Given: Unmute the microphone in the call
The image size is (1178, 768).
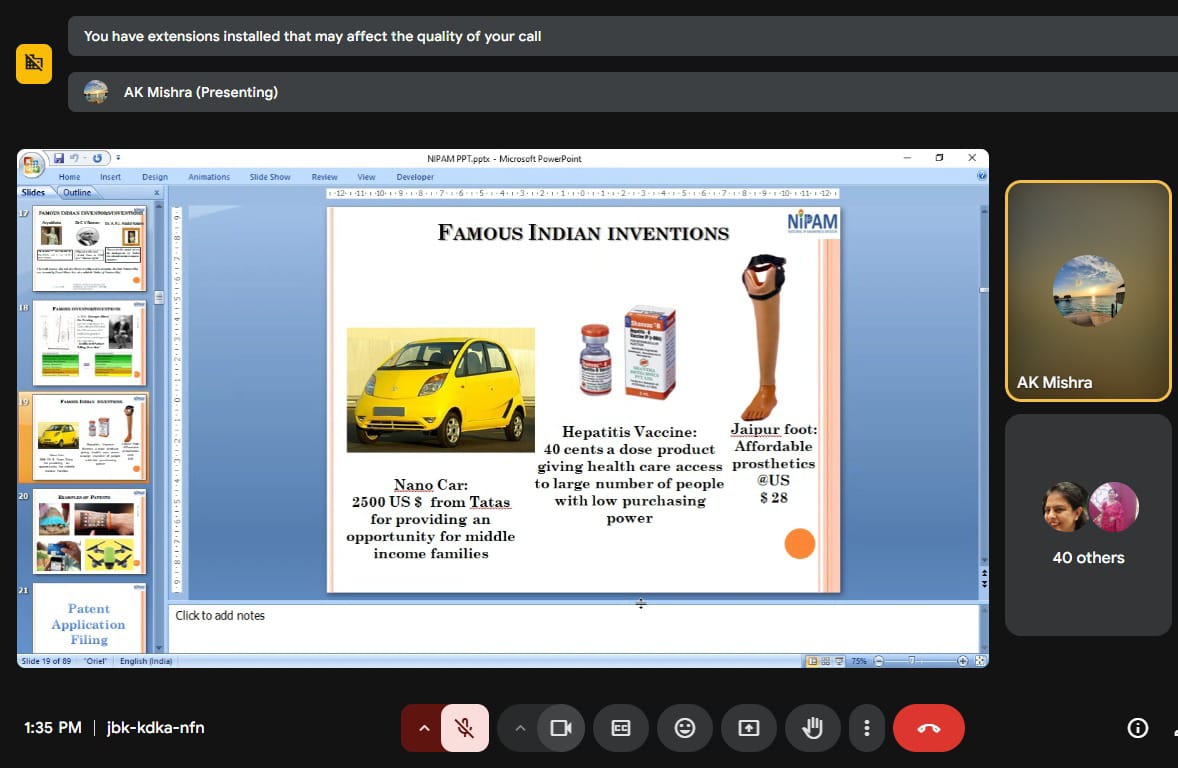Looking at the screenshot, I should pyautogui.click(x=464, y=727).
